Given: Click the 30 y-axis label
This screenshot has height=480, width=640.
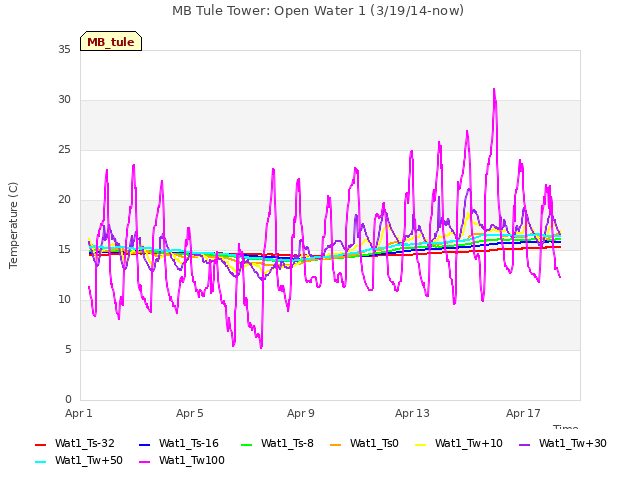Looking at the screenshot, I should coord(64,100).
